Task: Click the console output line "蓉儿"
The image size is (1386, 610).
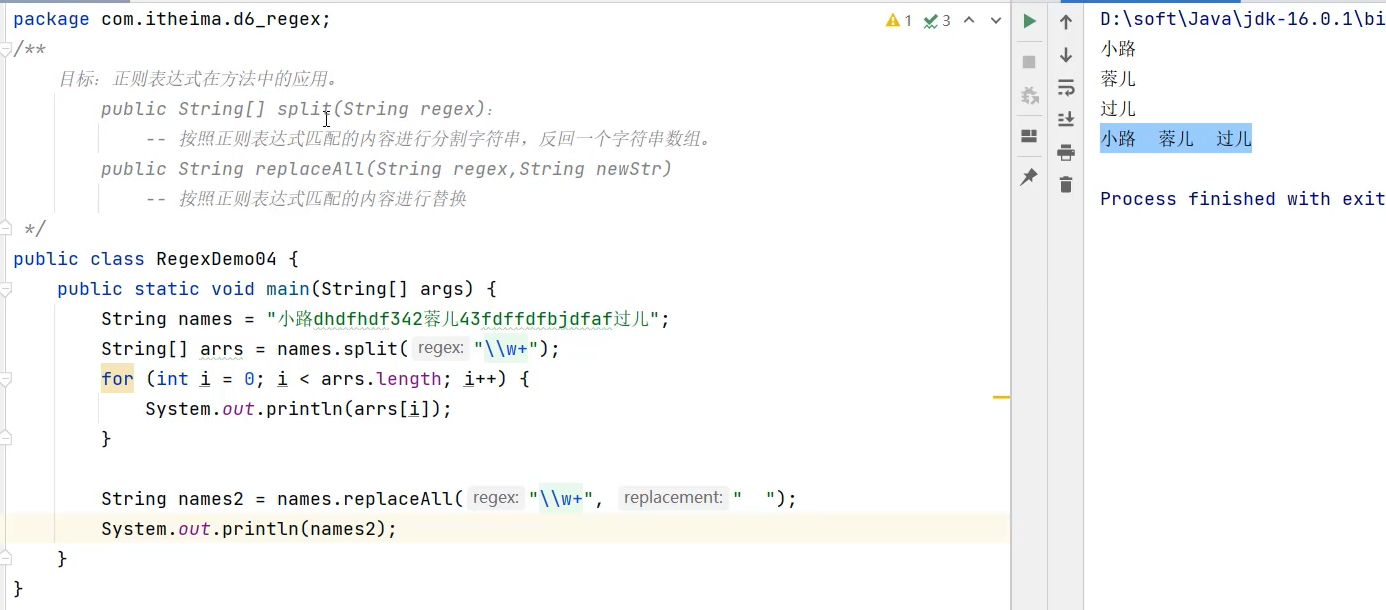Action: coord(1118,79)
